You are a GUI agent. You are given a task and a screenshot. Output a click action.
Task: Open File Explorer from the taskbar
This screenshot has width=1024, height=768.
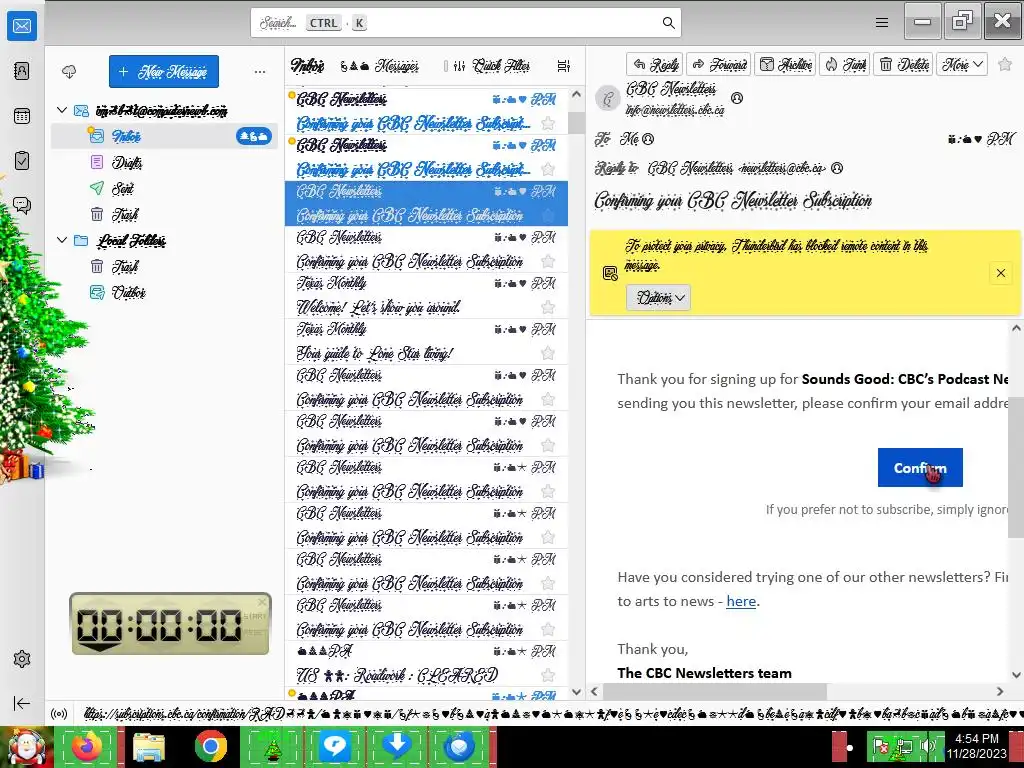coord(149,746)
